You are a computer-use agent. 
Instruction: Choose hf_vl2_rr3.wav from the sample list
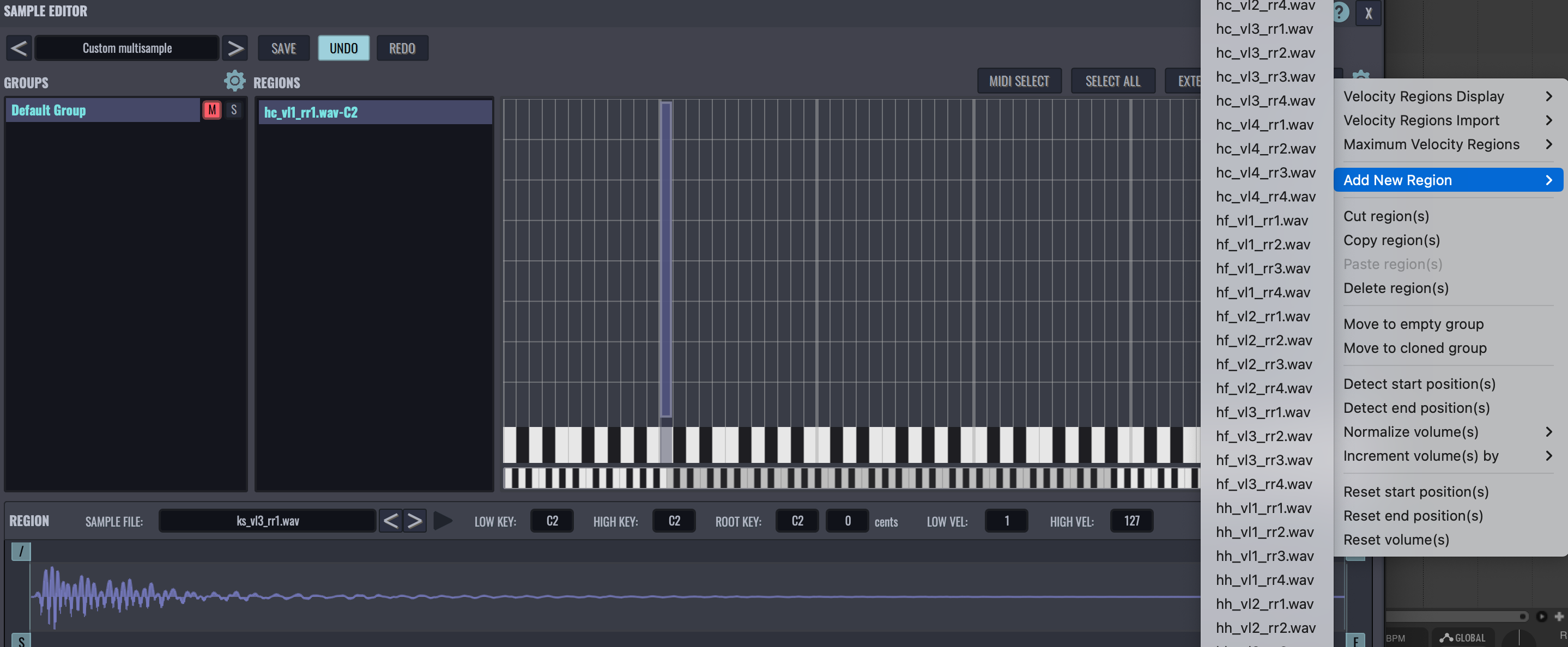point(1264,364)
